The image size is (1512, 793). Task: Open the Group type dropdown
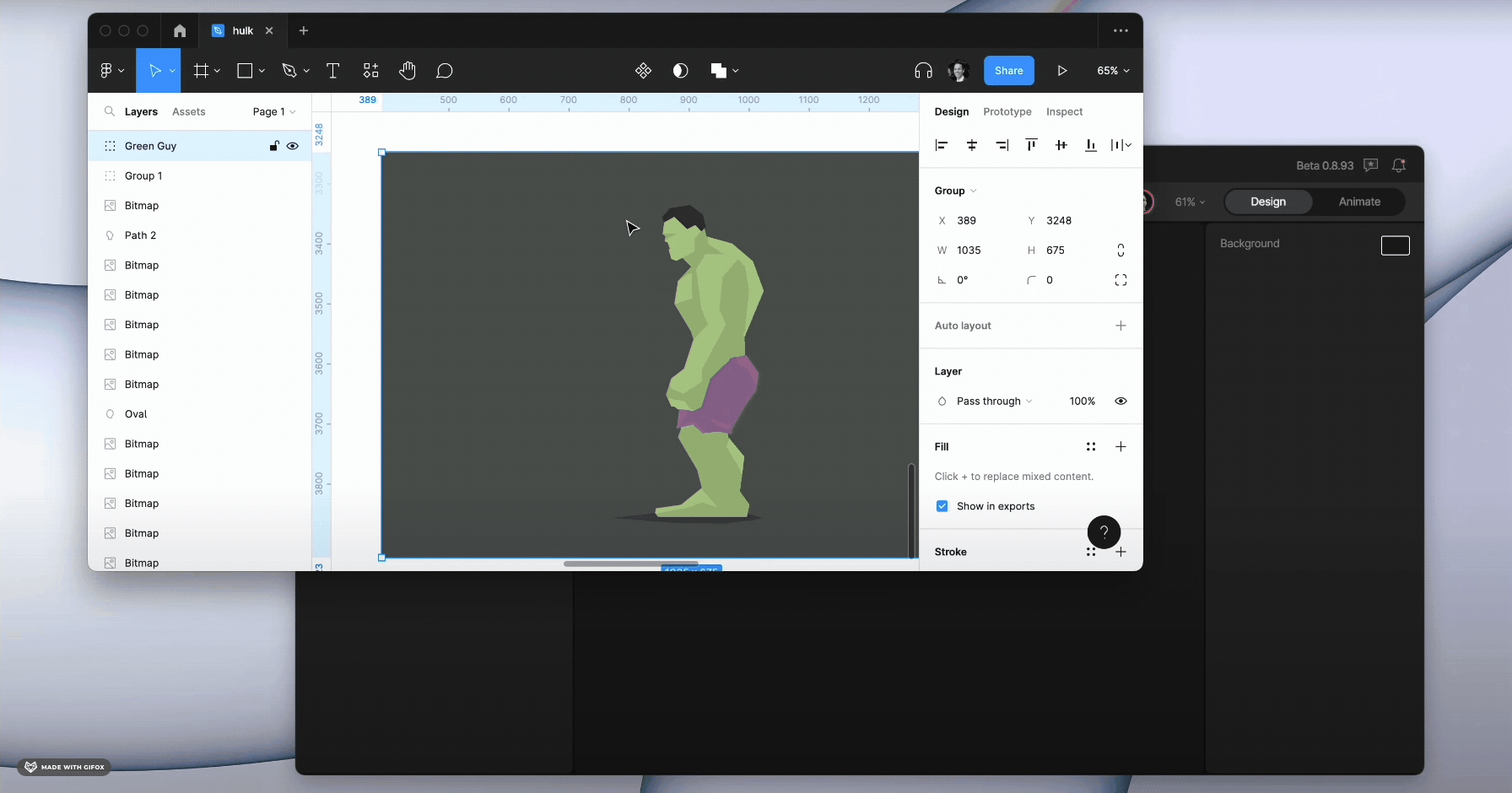(955, 191)
